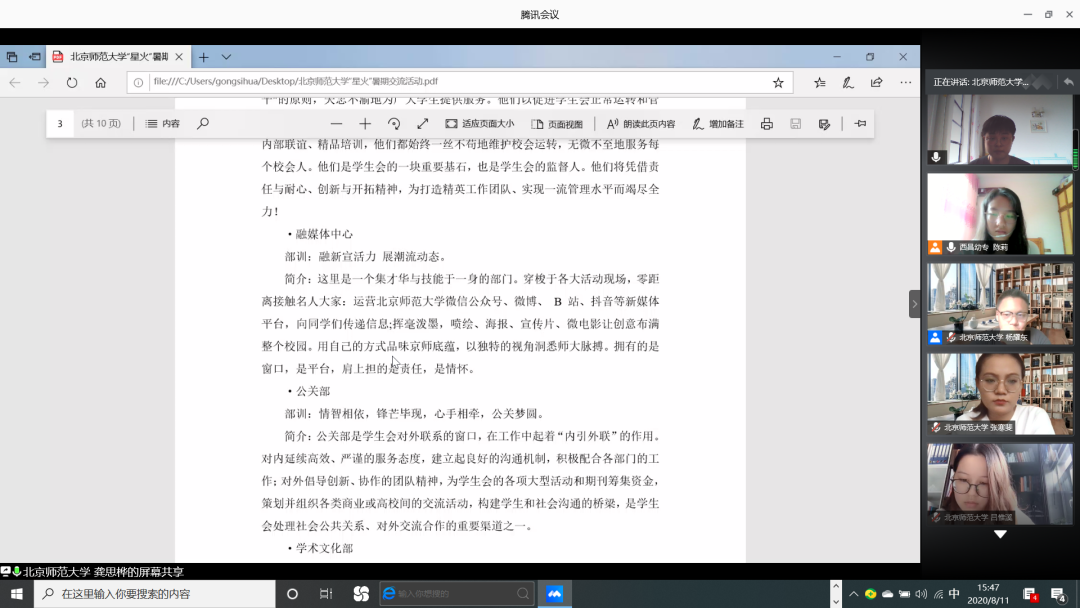Zoom out with the minus icon

click(x=336, y=124)
